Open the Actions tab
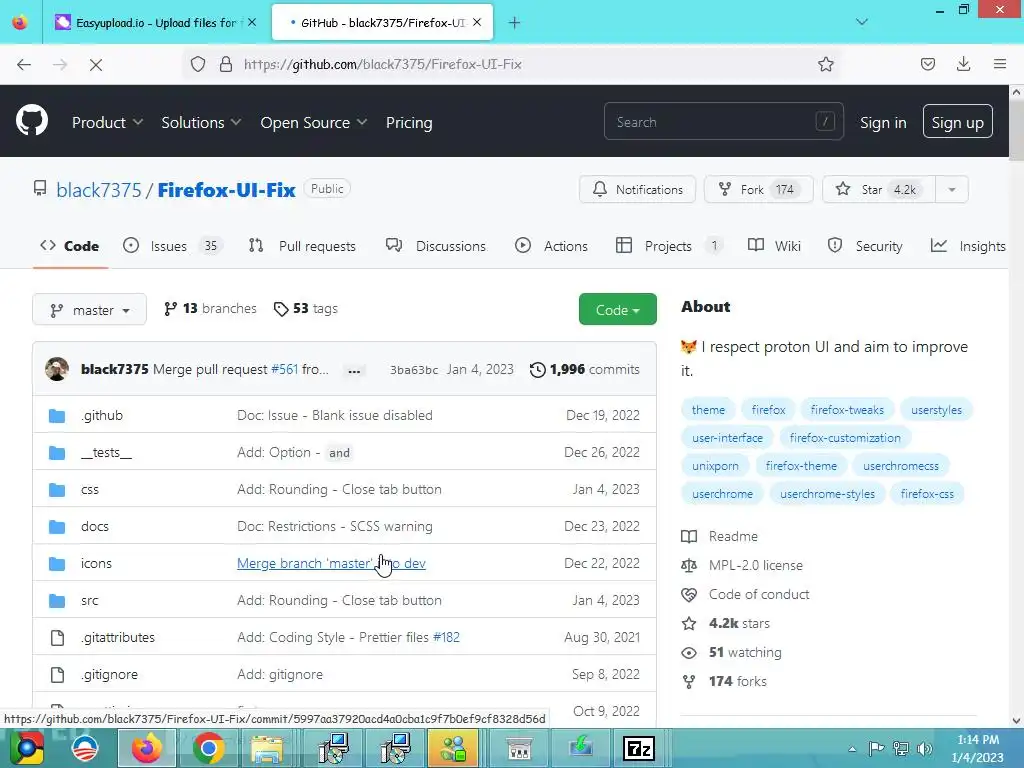 [x=551, y=246]
